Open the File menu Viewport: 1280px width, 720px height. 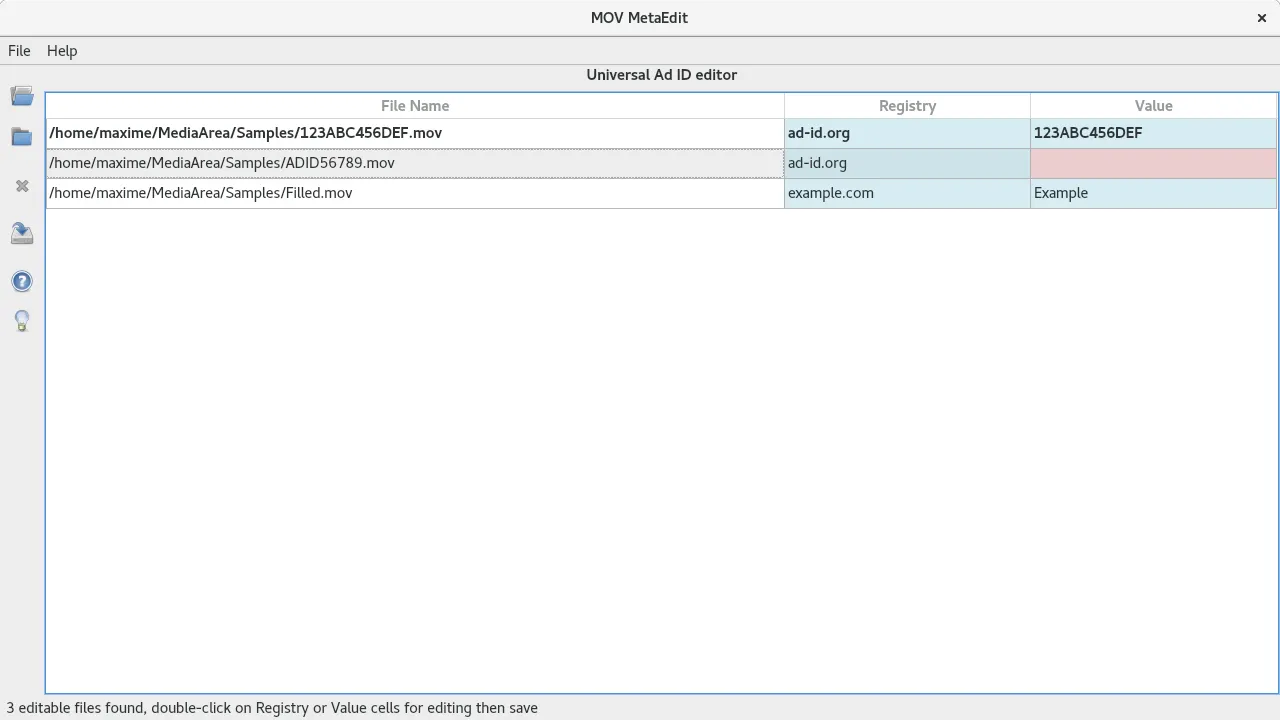tap(19, 51)
